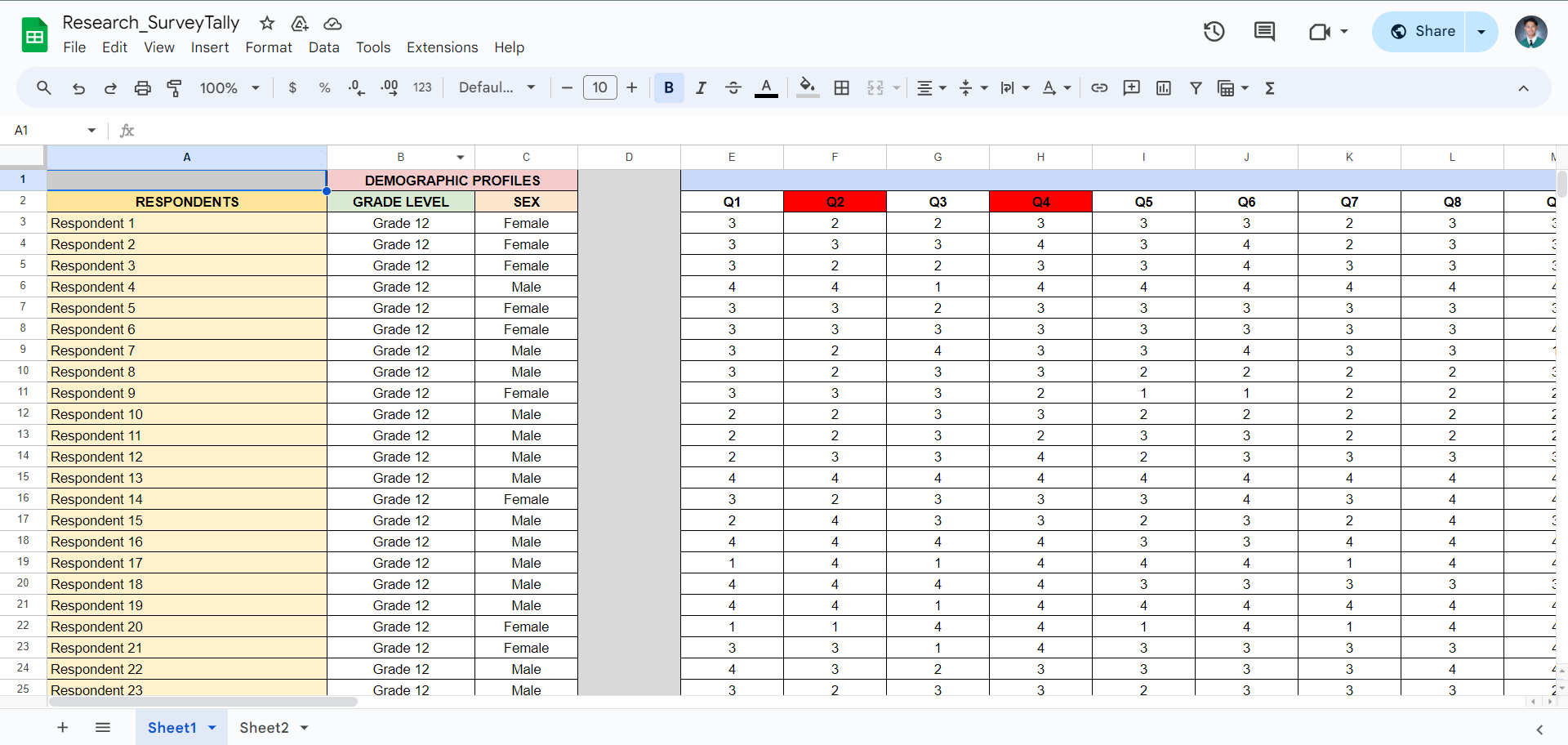Open the account profile avatar
This screenshot has height=745, width=1568.
[1531, 32]
